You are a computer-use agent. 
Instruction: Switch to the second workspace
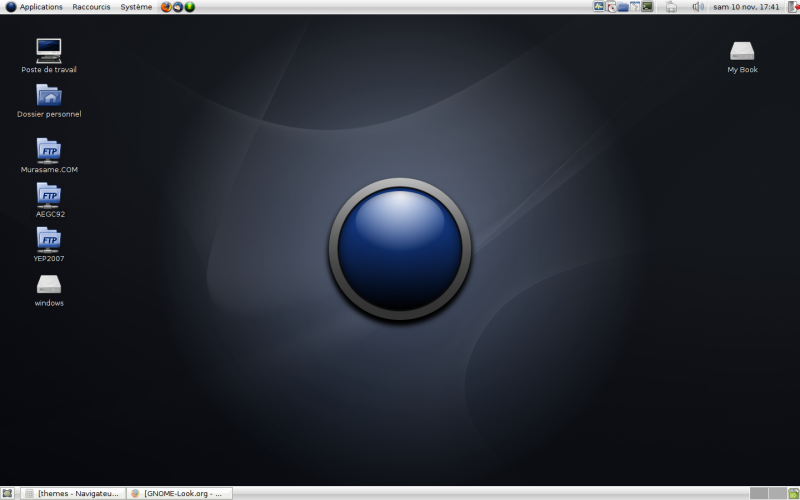pos(777,493)
